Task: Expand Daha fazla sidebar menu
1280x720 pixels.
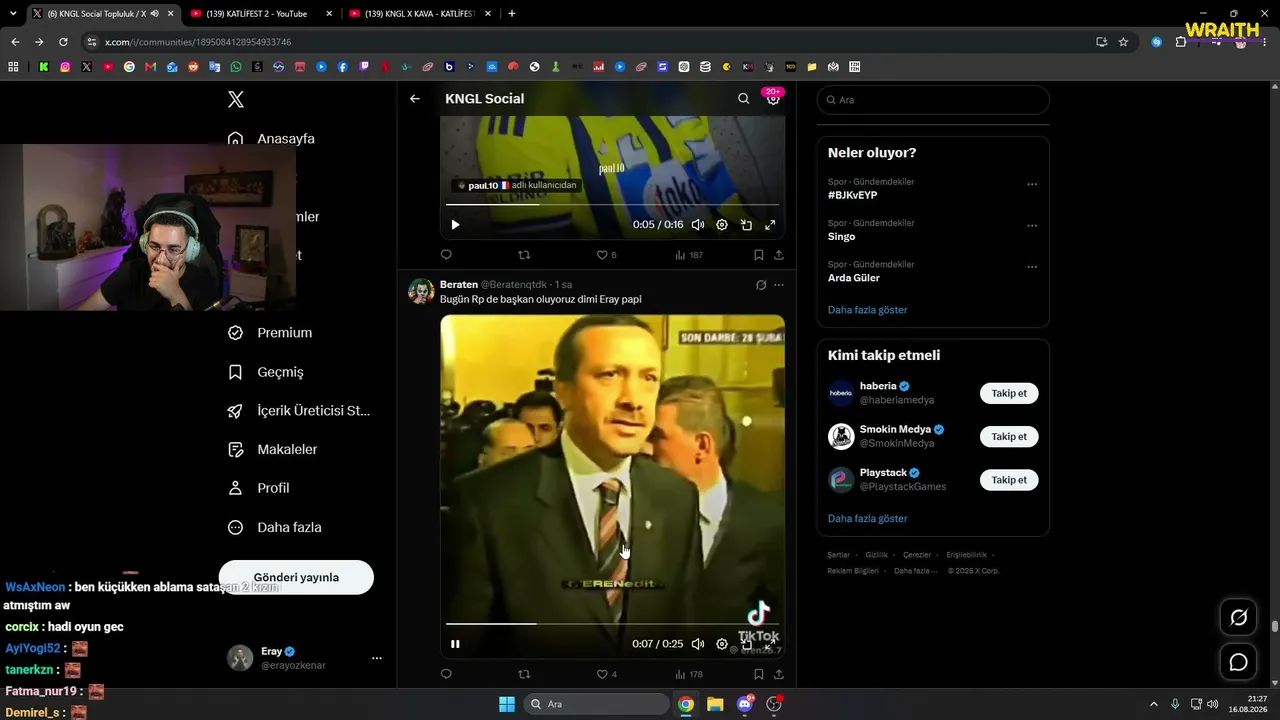Action: 275,527
